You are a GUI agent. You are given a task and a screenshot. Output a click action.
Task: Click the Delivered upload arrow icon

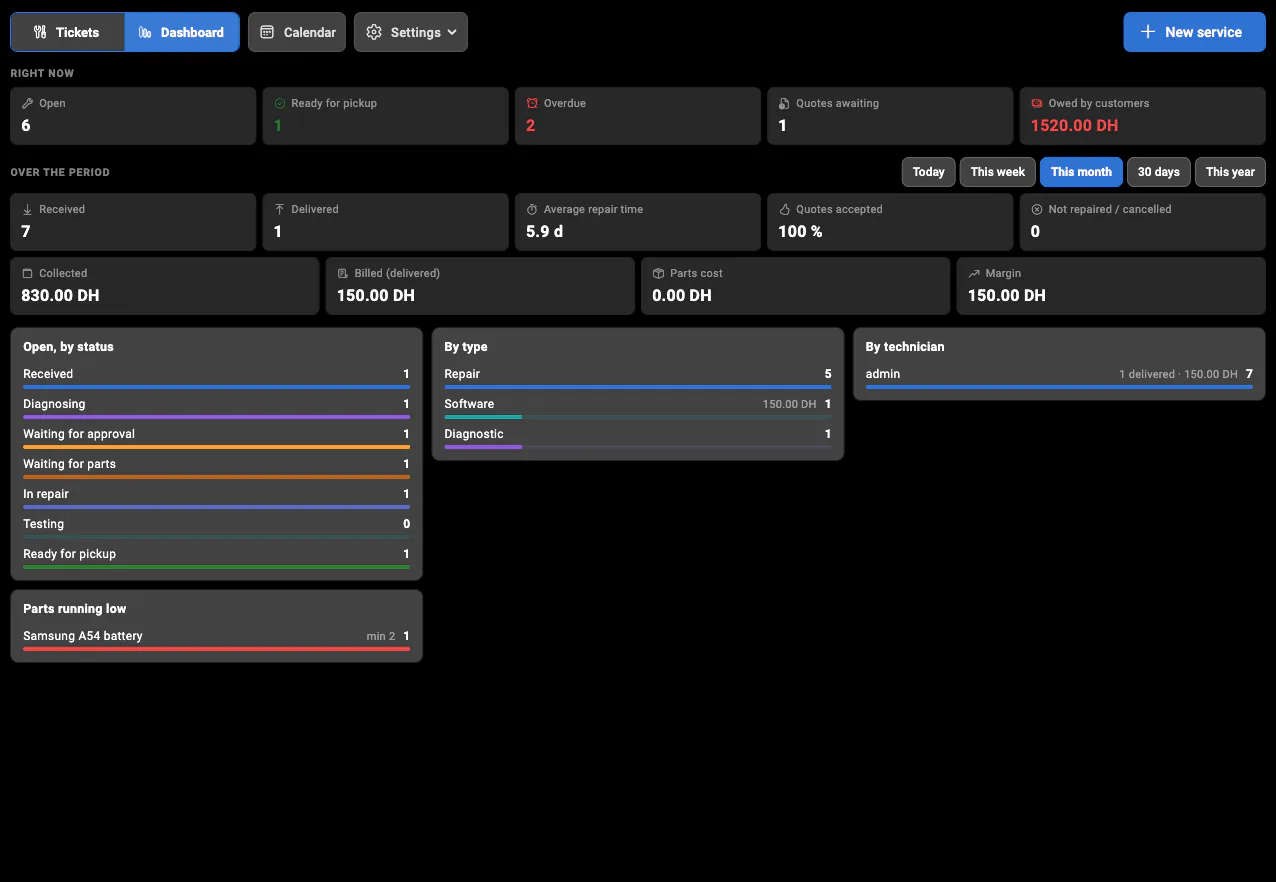point(280,209)
